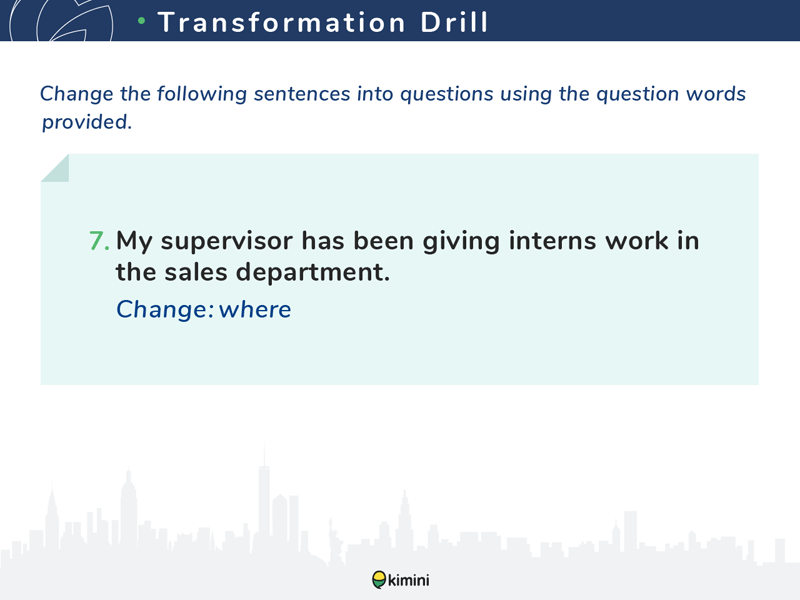The image size is (800, 600).
Task: Click the green number 7 label
Action: pos(99,241)
